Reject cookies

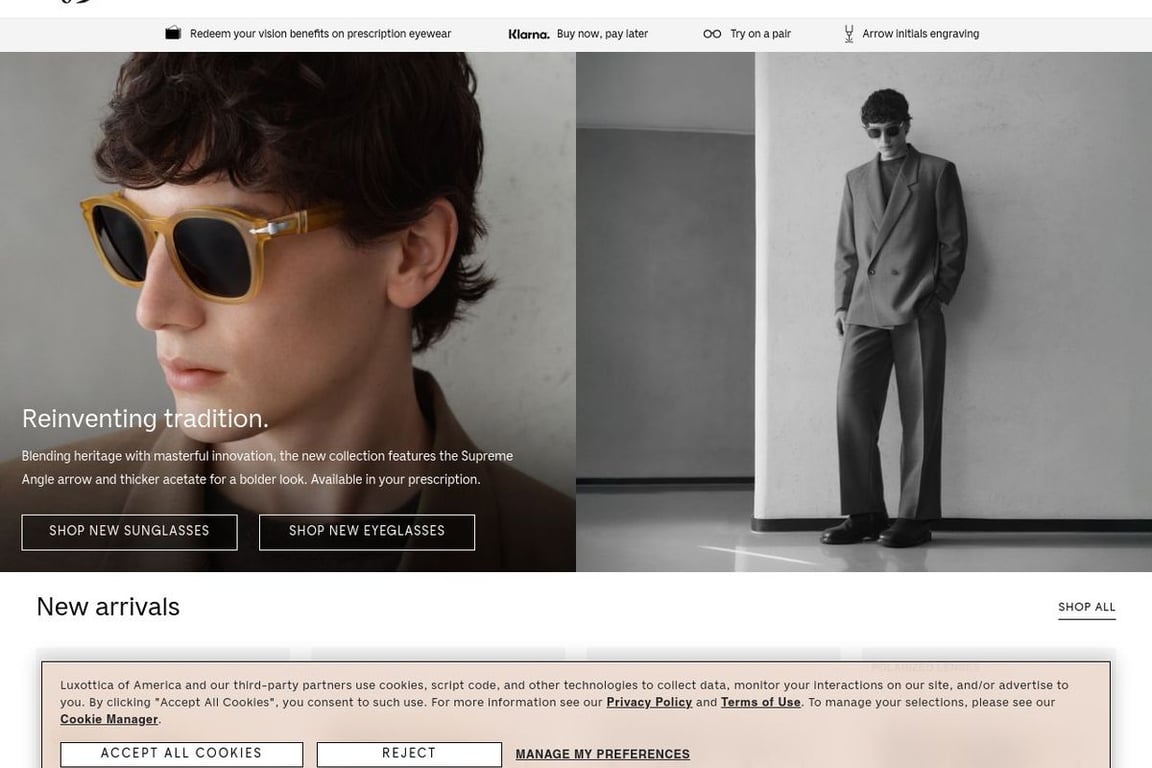coord(409,754)
